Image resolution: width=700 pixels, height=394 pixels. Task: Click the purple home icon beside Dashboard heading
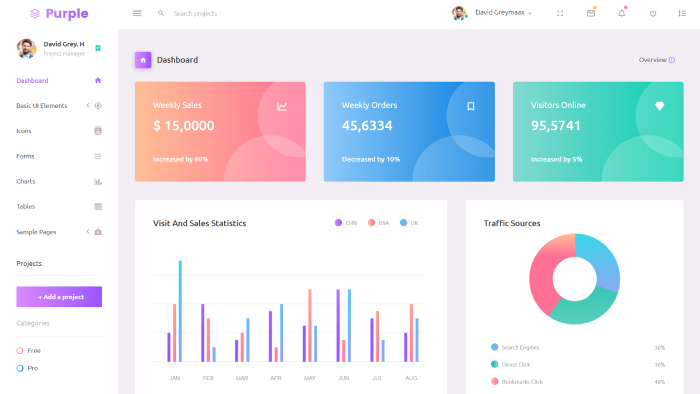click(x=143, y=60)
